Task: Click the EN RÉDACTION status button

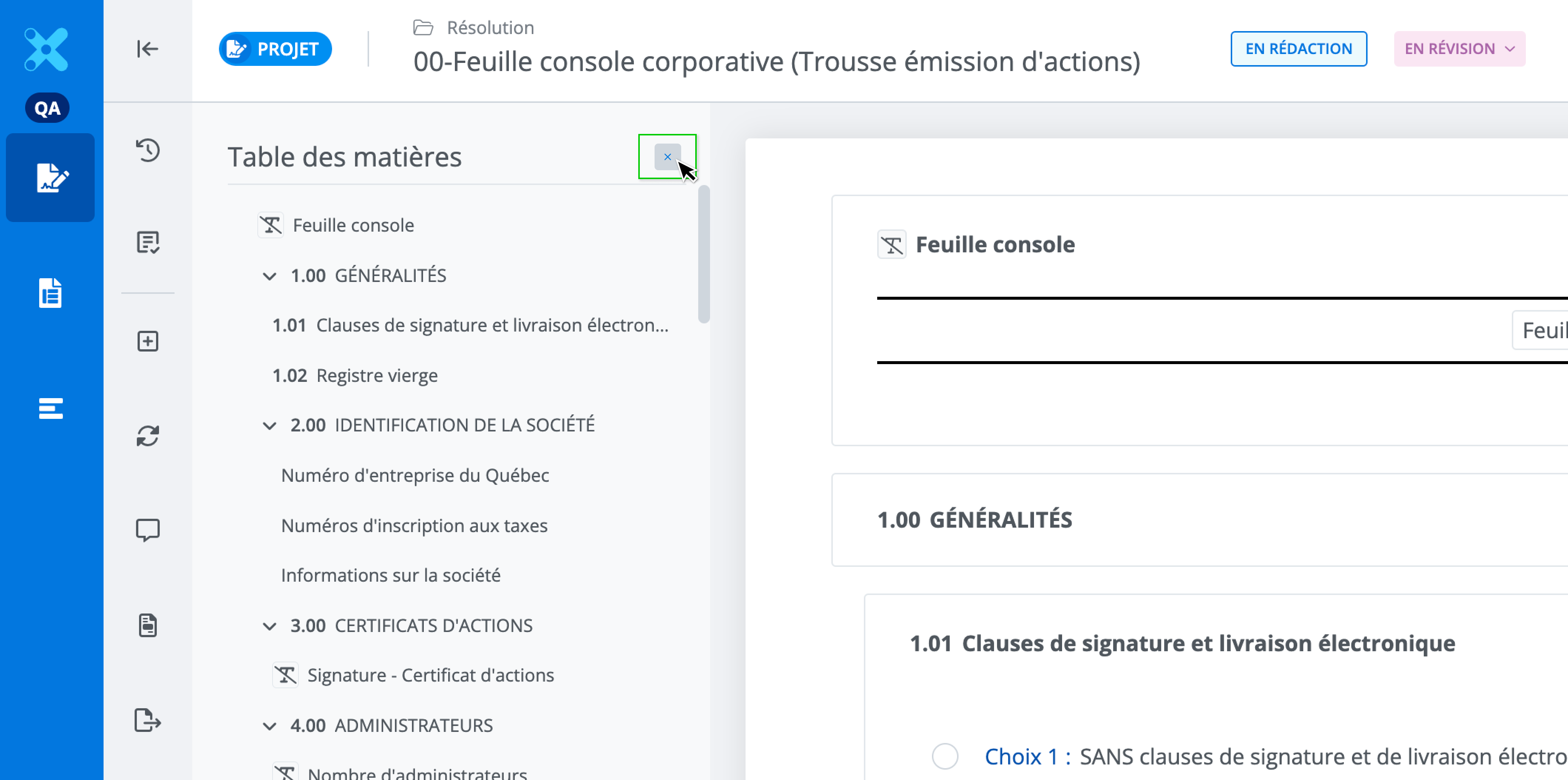Action: (1298, 49)
